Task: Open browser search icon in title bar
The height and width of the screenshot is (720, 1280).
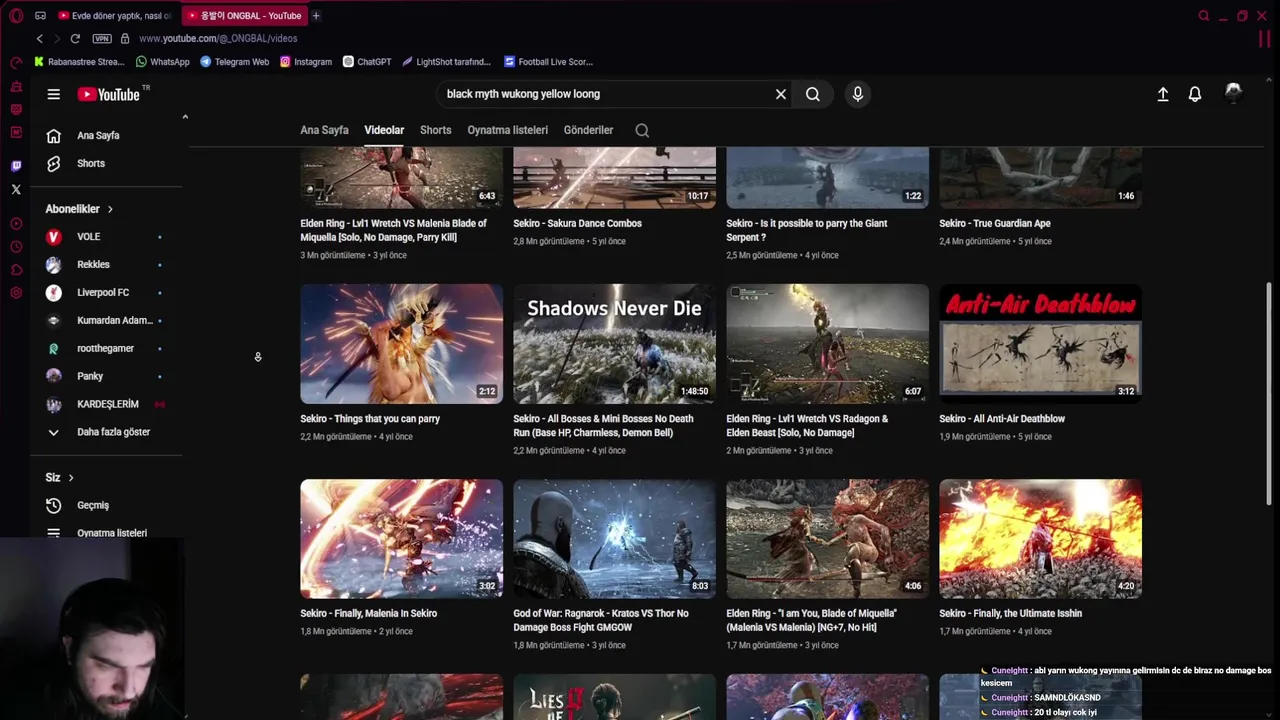Action: [x=1204, y=16]
